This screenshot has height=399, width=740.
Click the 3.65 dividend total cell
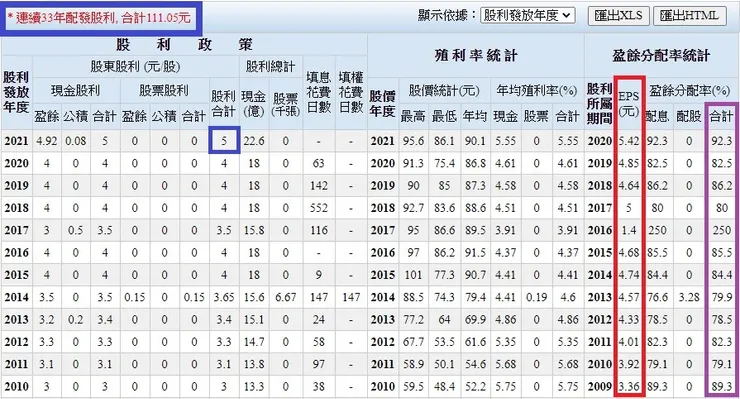click(223, 297)
